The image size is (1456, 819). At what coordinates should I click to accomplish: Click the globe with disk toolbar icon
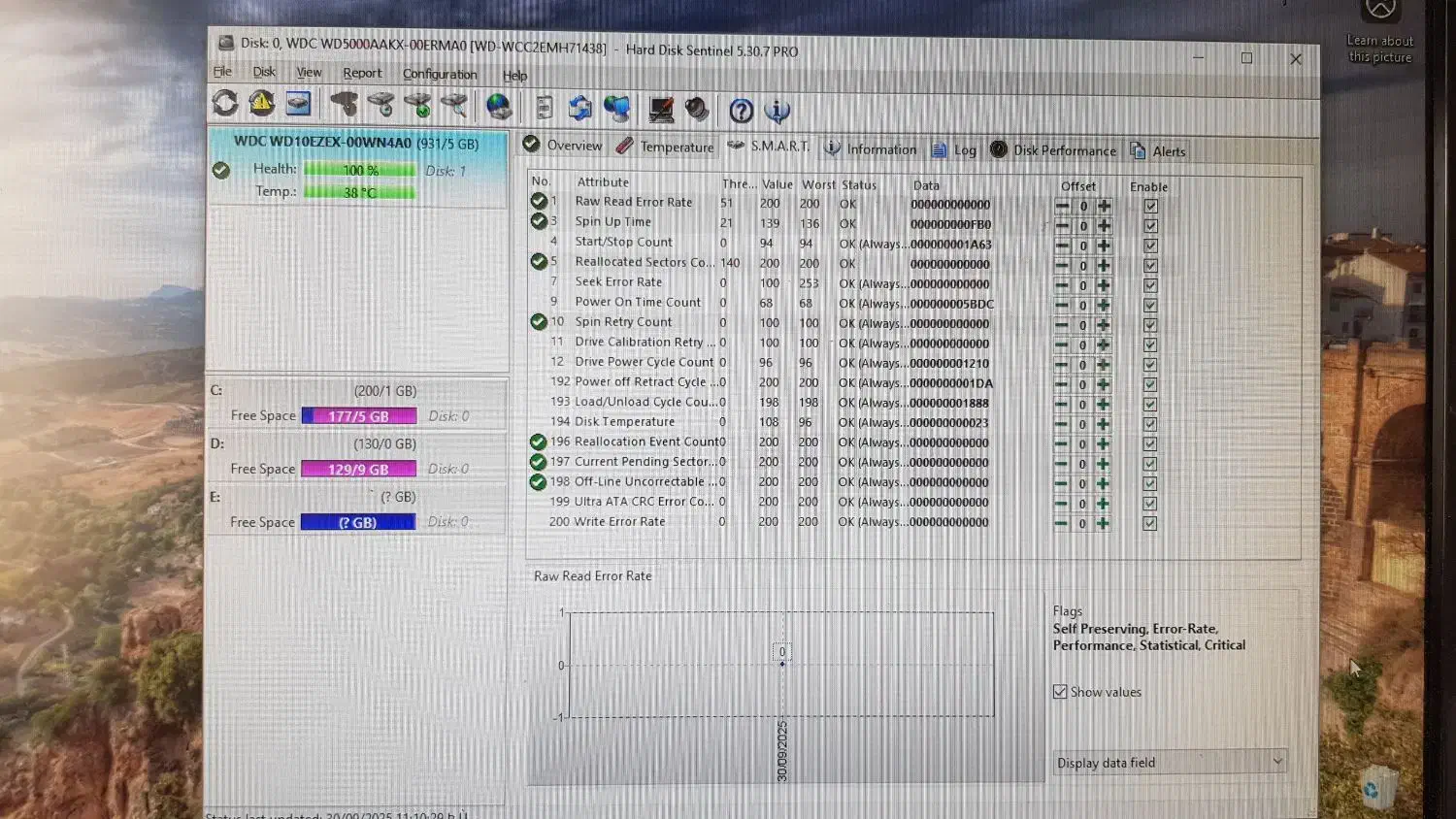point(499,106)
